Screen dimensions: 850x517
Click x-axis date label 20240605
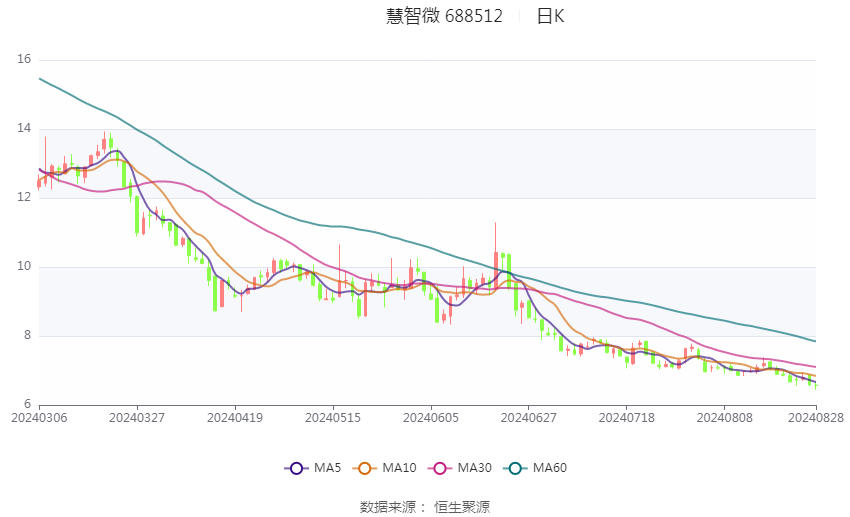(431, 418)
